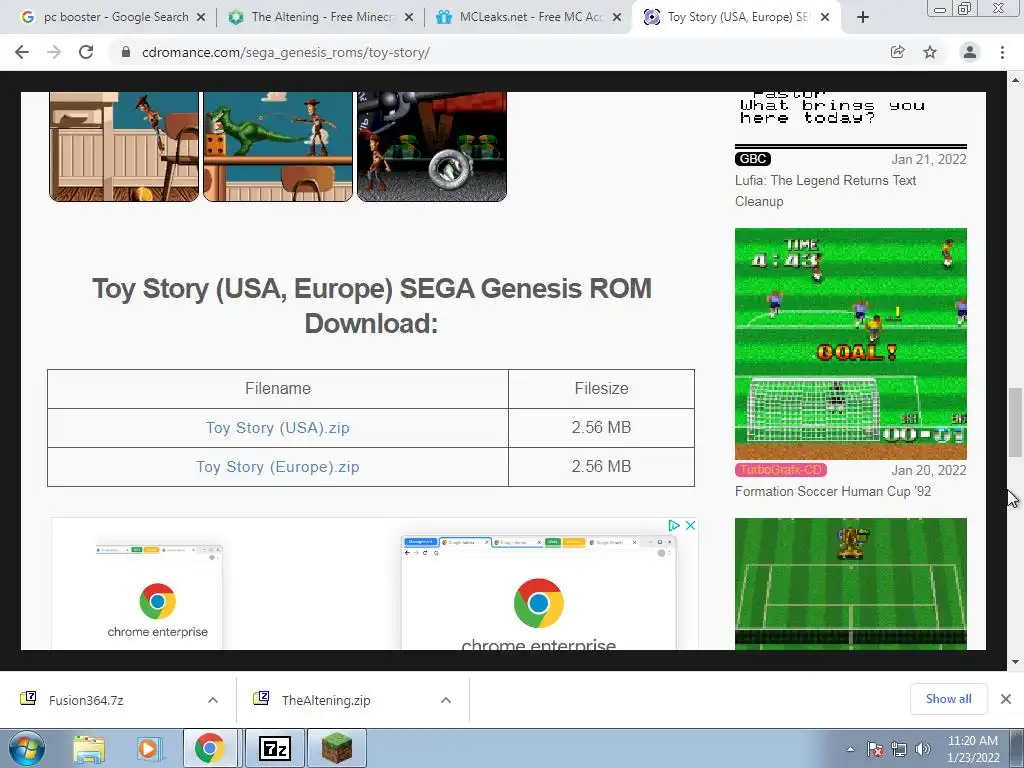Open a new tab with plus

pos(863,17)
